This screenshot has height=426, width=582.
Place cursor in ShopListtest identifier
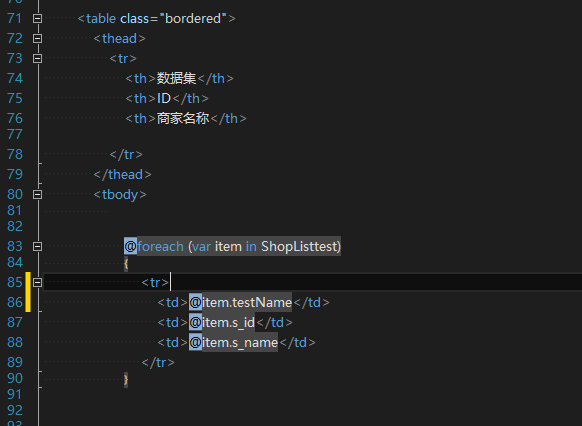click(299, 246)
